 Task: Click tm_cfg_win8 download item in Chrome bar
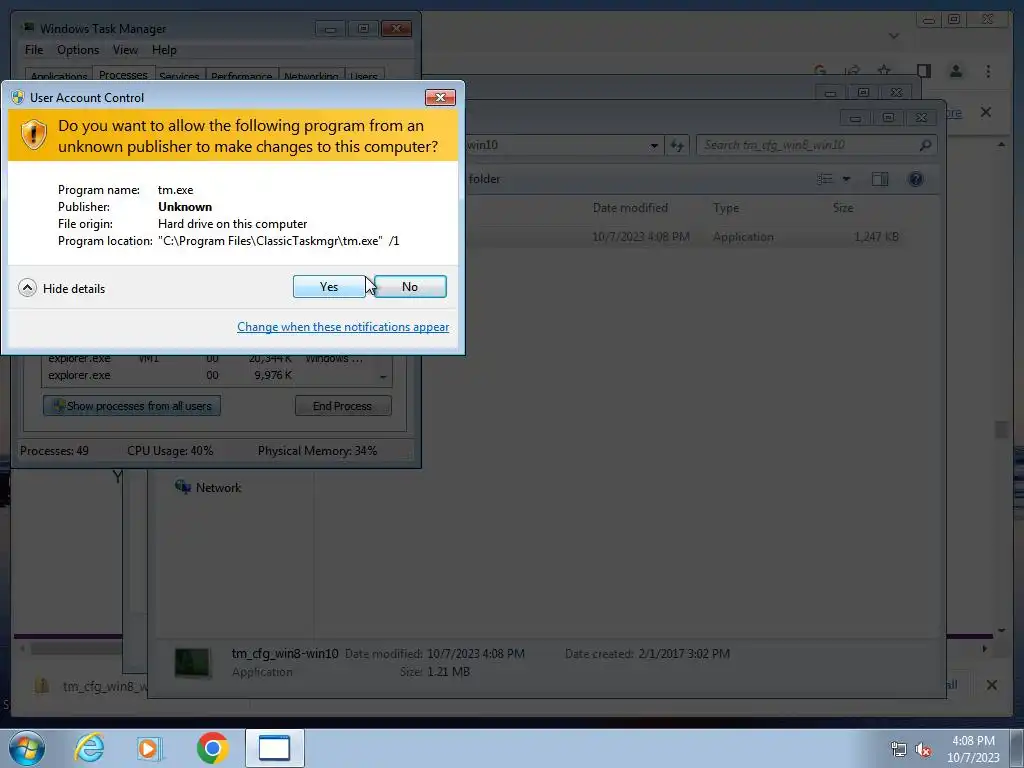tap(91, 686)
